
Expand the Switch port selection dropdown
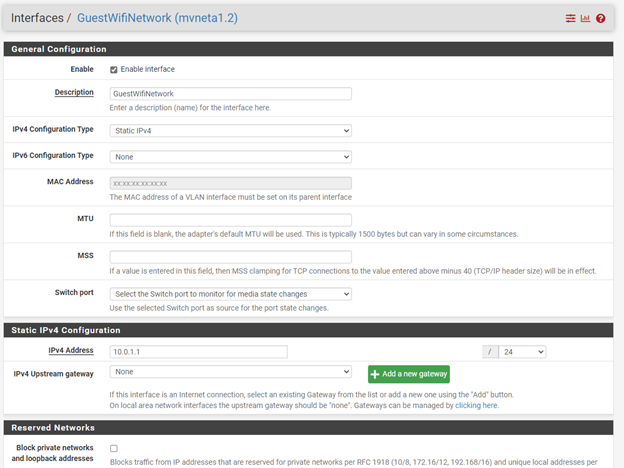pyautogui.click(x=230, y=294)
